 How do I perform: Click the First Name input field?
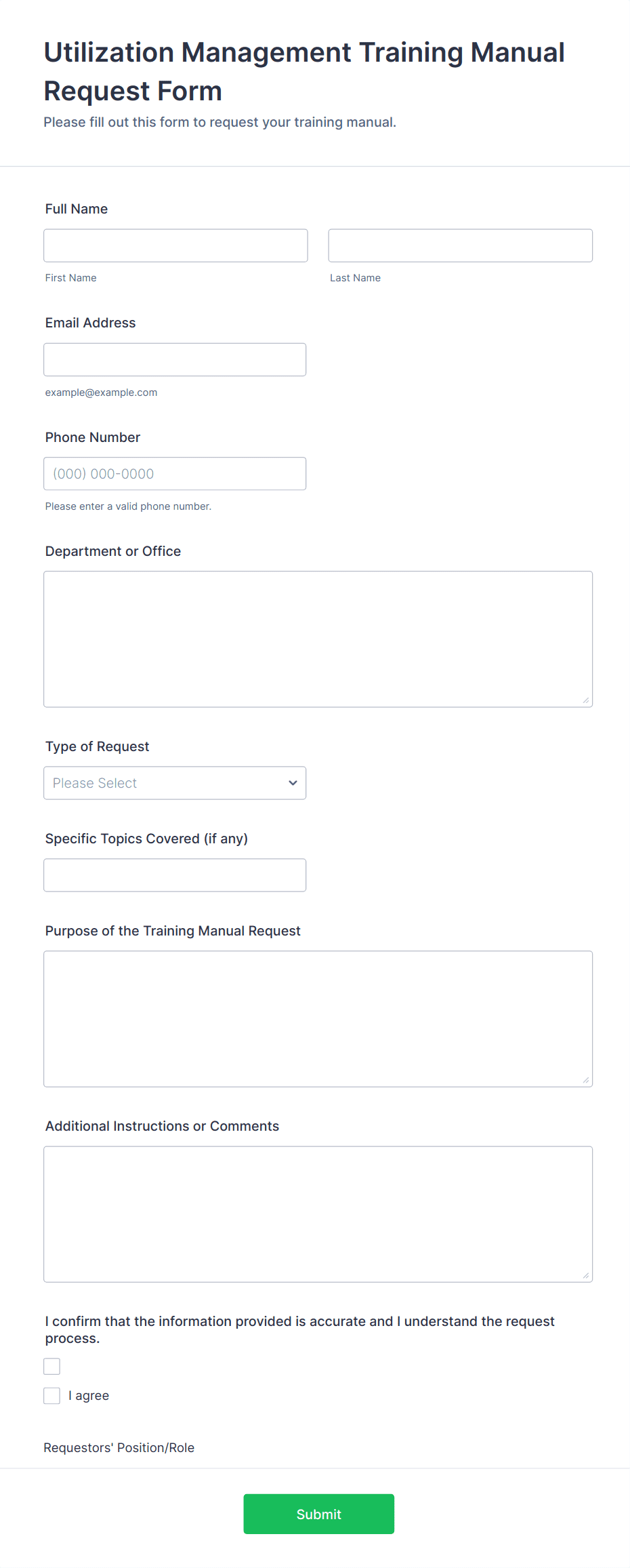point(175,245)
